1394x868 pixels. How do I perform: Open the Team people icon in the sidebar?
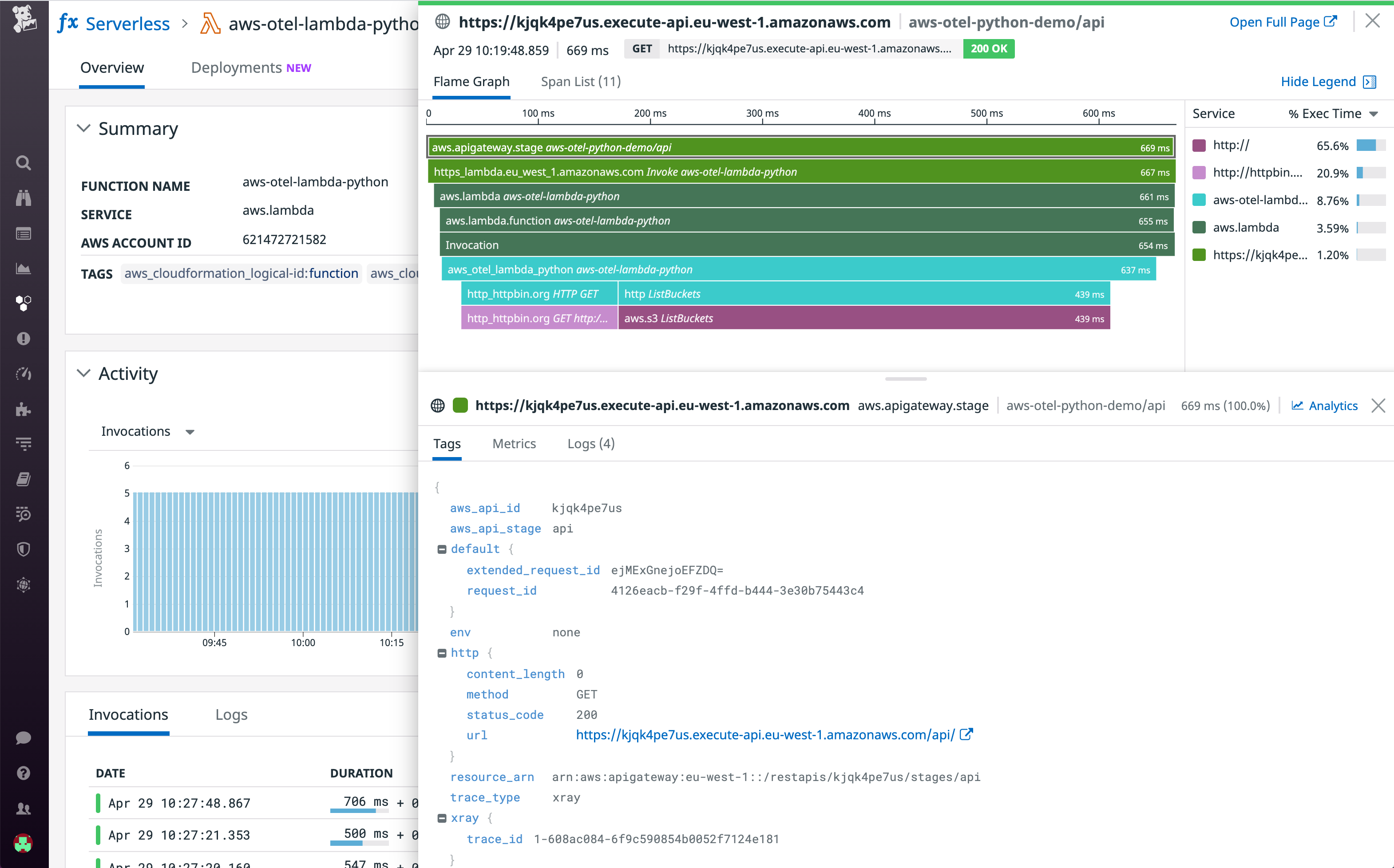[x=24, y=808]
